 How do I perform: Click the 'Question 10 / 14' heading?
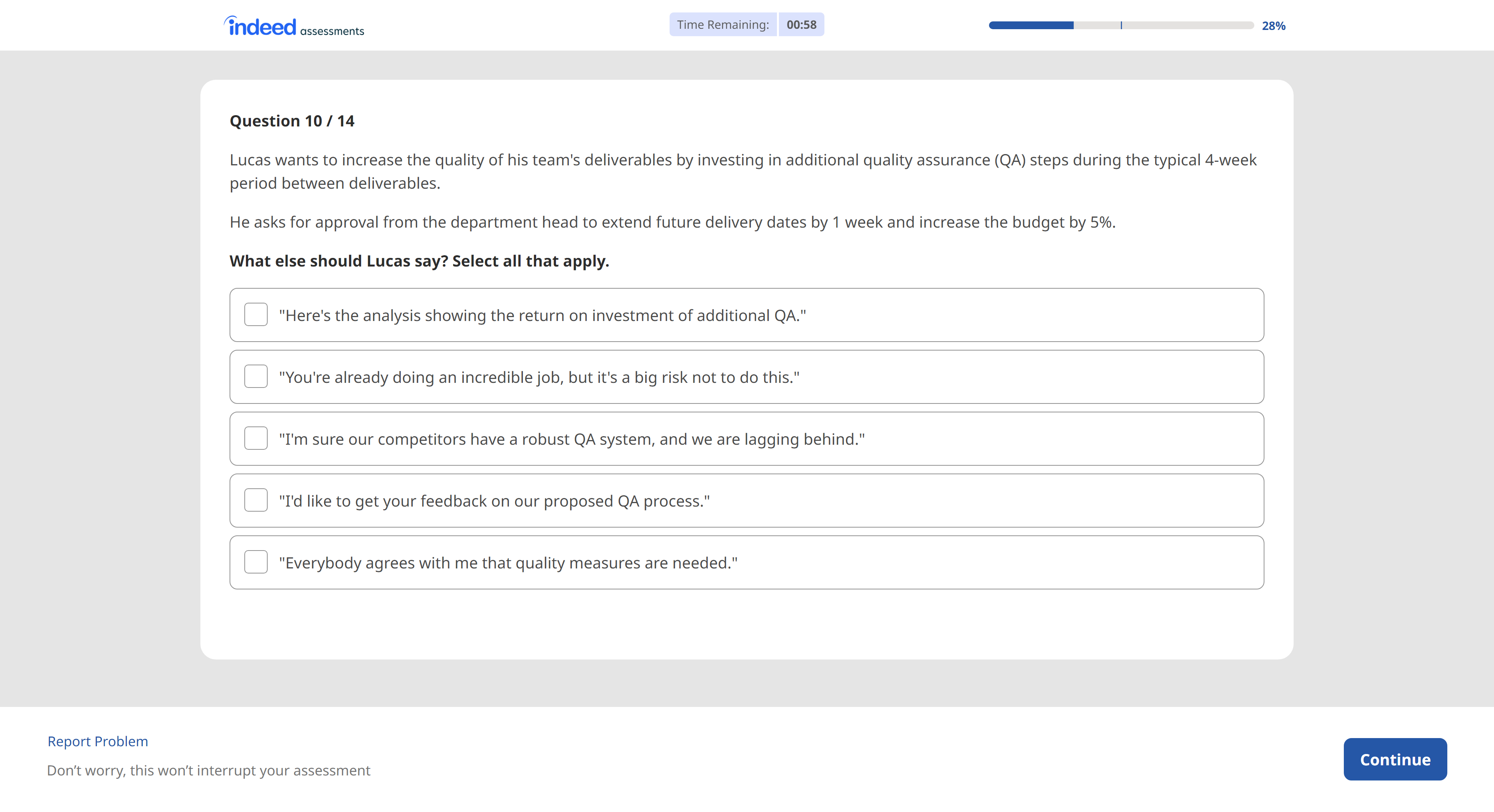tap(292, 121)
